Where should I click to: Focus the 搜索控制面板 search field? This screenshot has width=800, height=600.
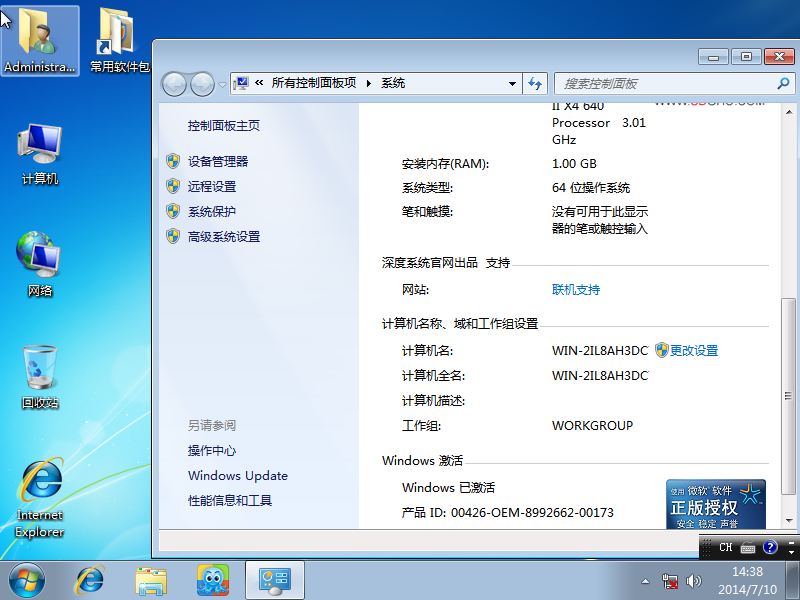673,83
